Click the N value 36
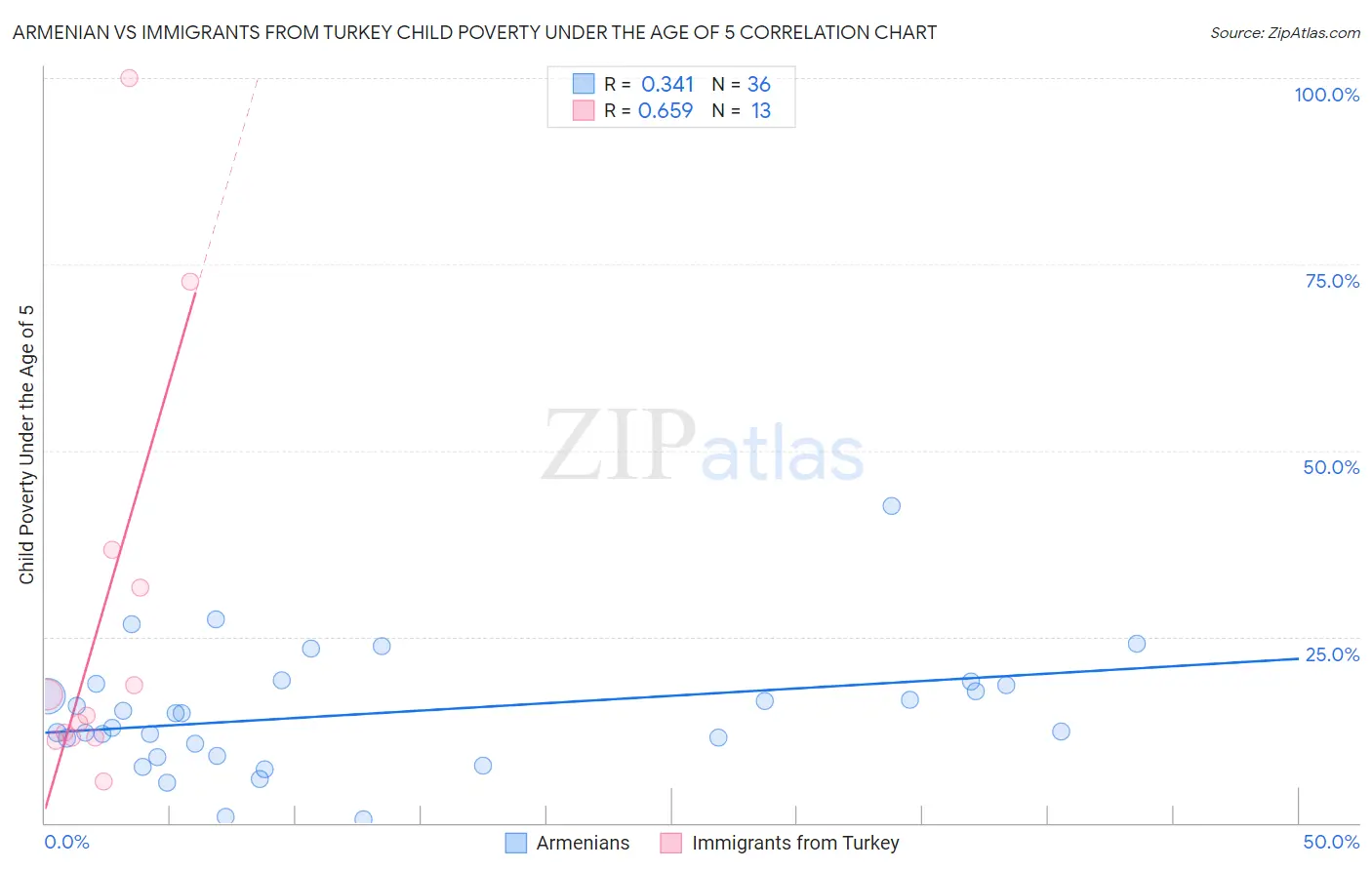 [759, 84]
